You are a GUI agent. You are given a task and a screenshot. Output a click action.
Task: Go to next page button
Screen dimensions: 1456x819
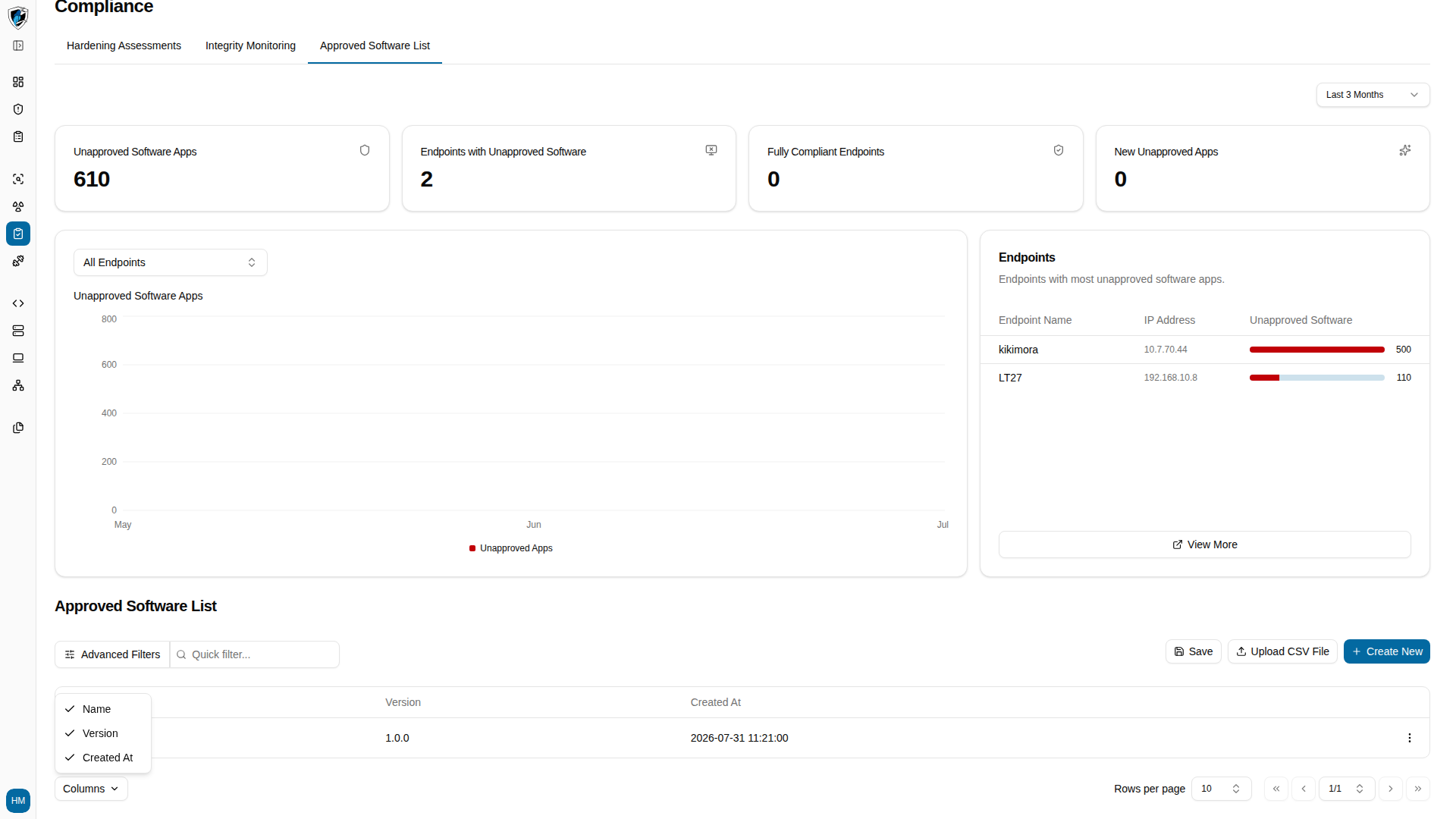click(1391, 789)
